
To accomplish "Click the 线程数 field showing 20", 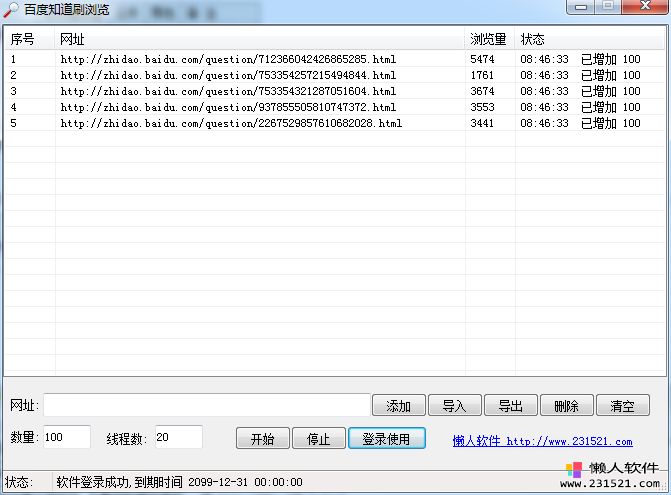I will tap(179, 437).
